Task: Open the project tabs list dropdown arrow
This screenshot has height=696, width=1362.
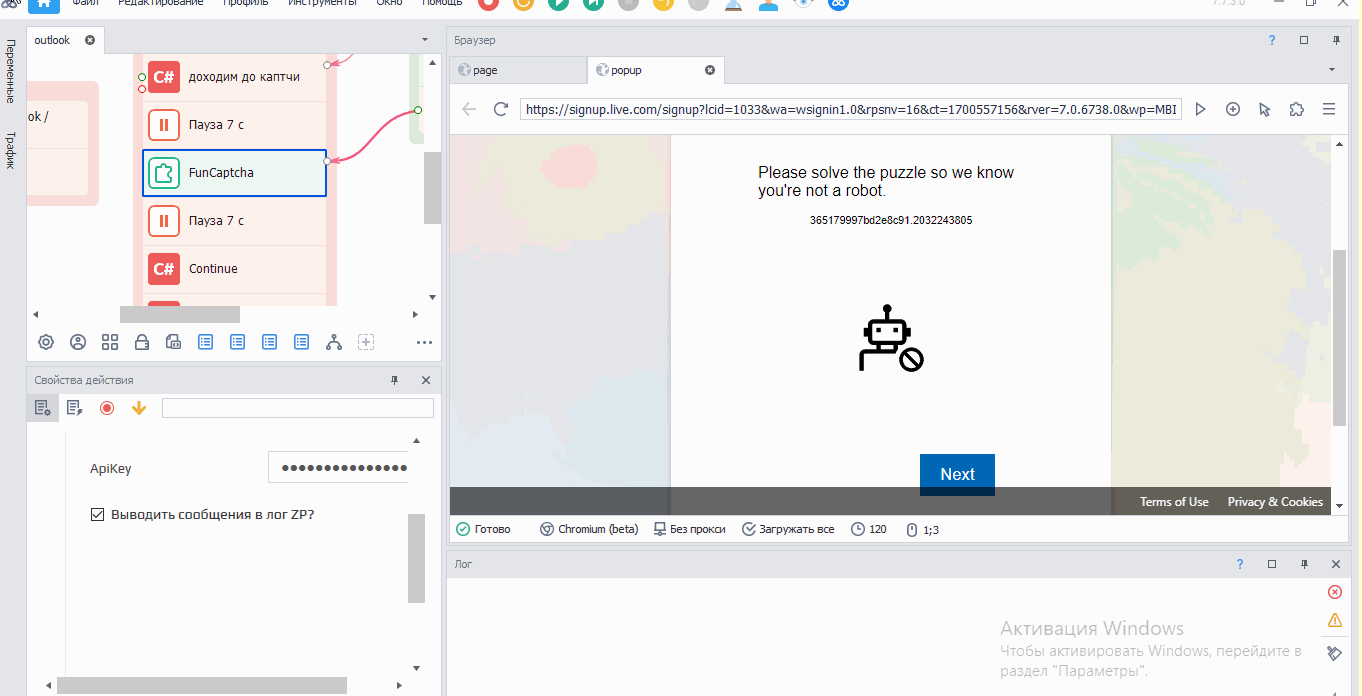Action: [x=425, y=41]
